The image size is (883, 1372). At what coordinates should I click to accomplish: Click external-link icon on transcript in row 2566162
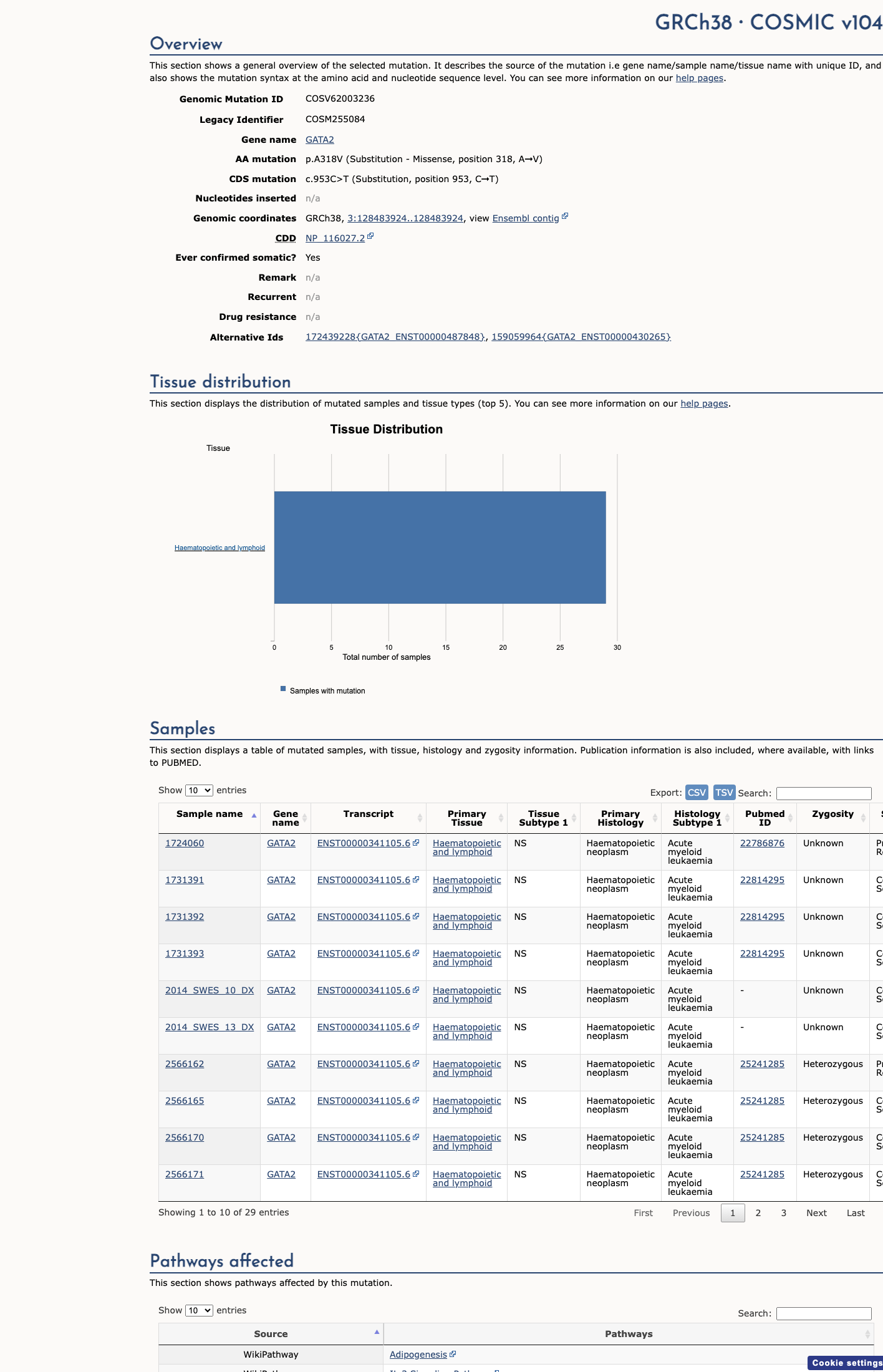[416, 1063]
